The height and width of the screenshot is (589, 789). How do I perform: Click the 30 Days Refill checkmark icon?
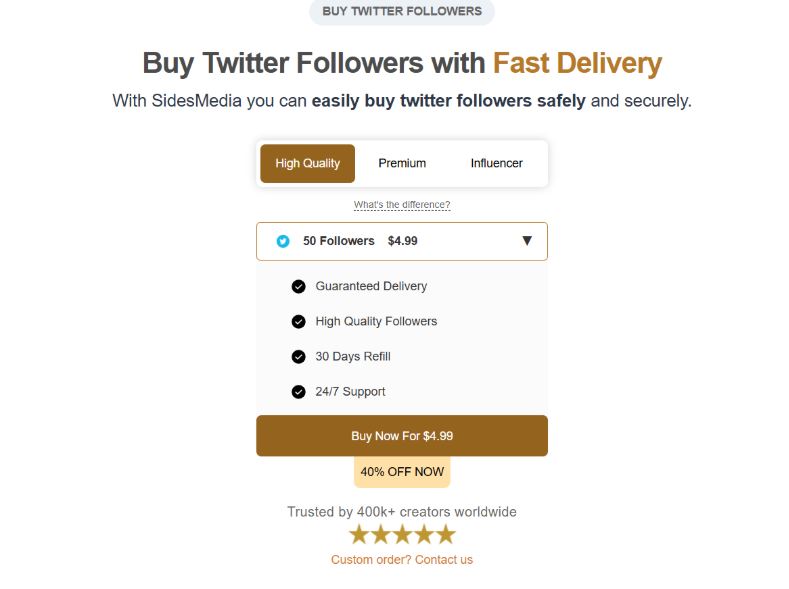click(x=298, y=357)
